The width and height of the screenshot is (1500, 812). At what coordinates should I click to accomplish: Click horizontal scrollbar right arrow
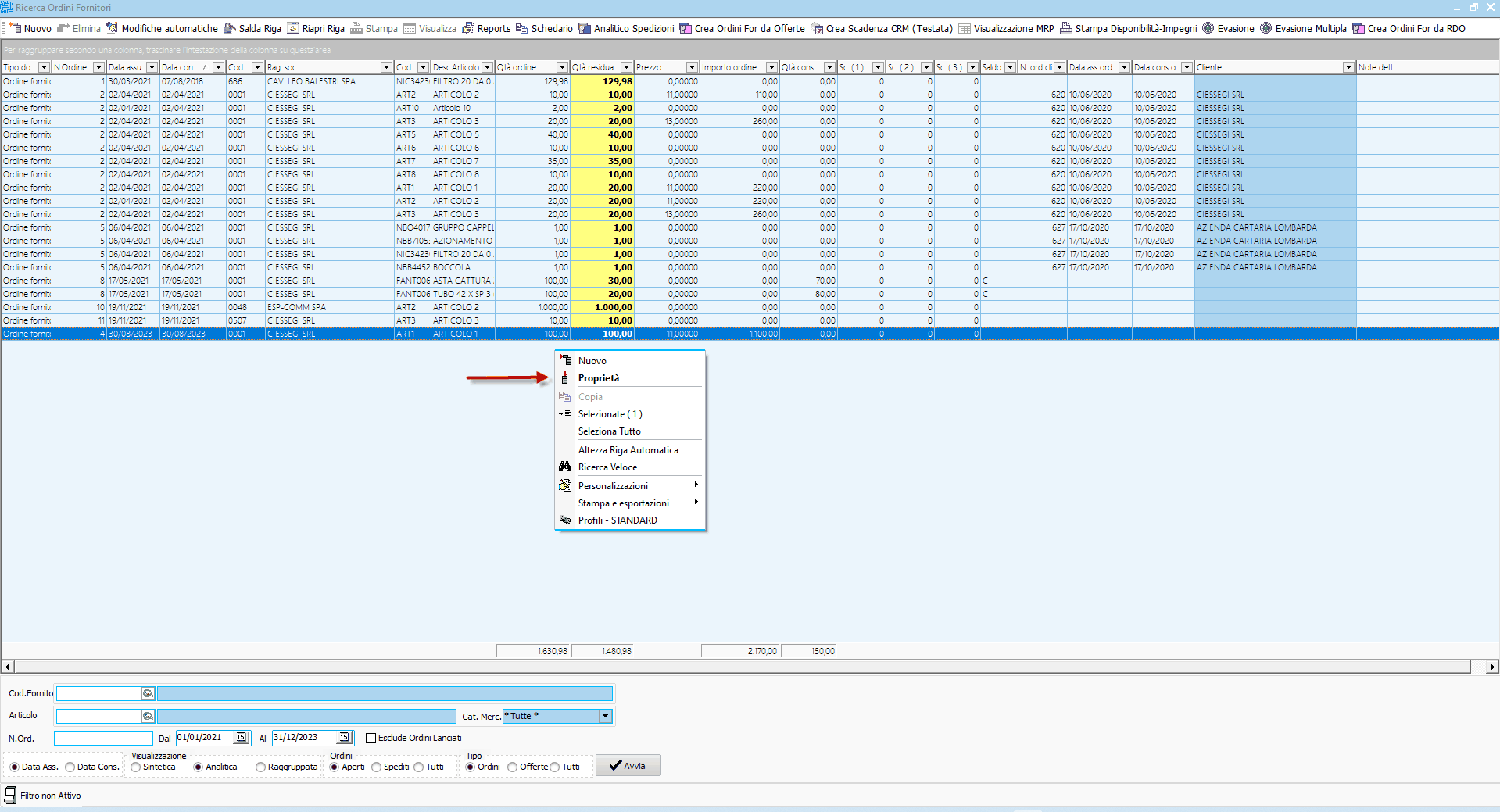1492,667
